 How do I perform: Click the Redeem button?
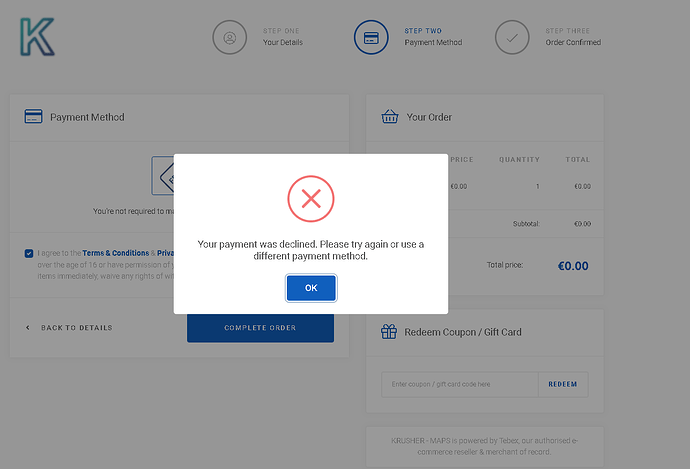563,384
